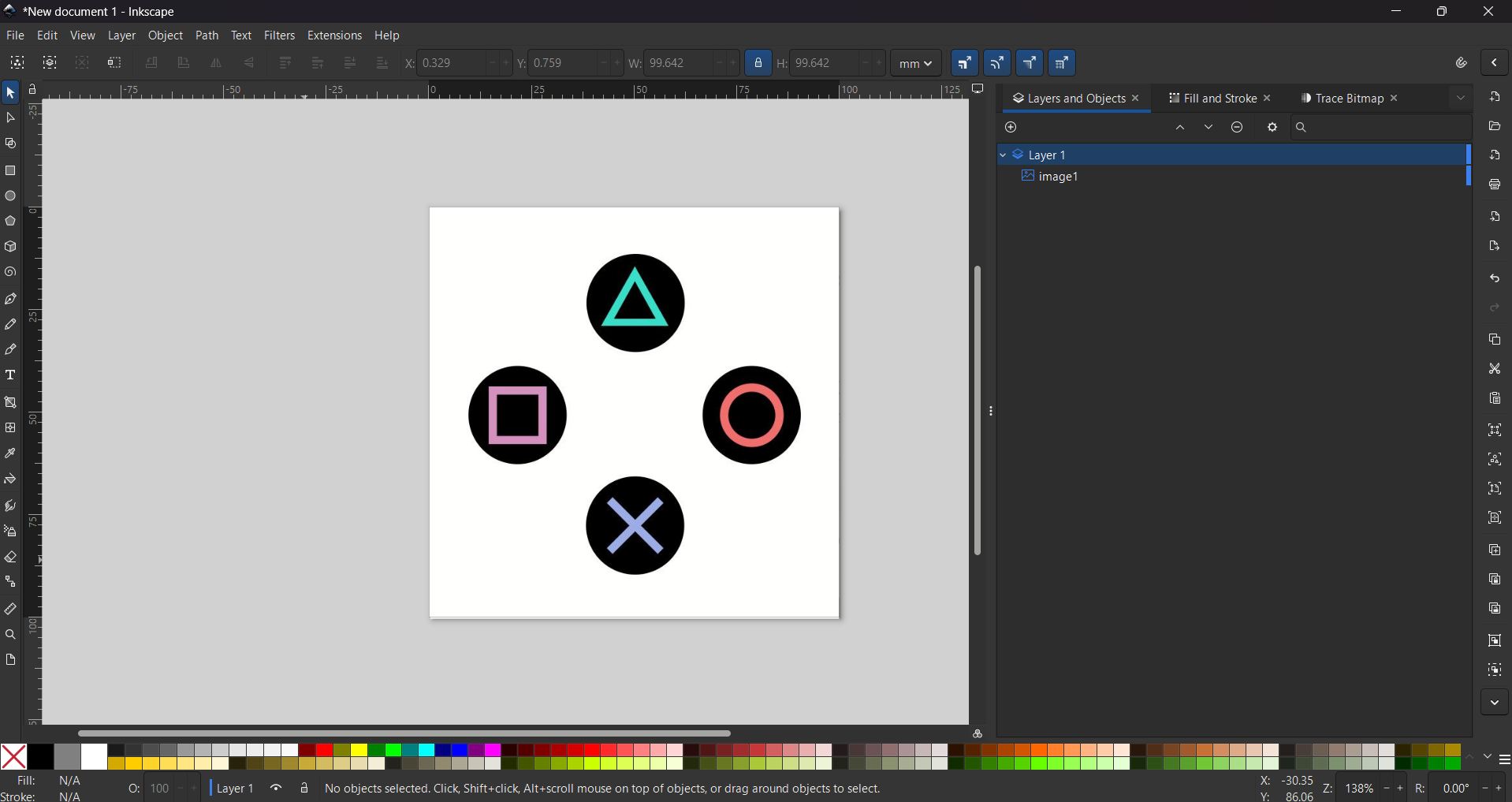Toggle Layer 1 visibility in status bar
The height and width of the screenshot is (802, 1512).
pos(276,788)
